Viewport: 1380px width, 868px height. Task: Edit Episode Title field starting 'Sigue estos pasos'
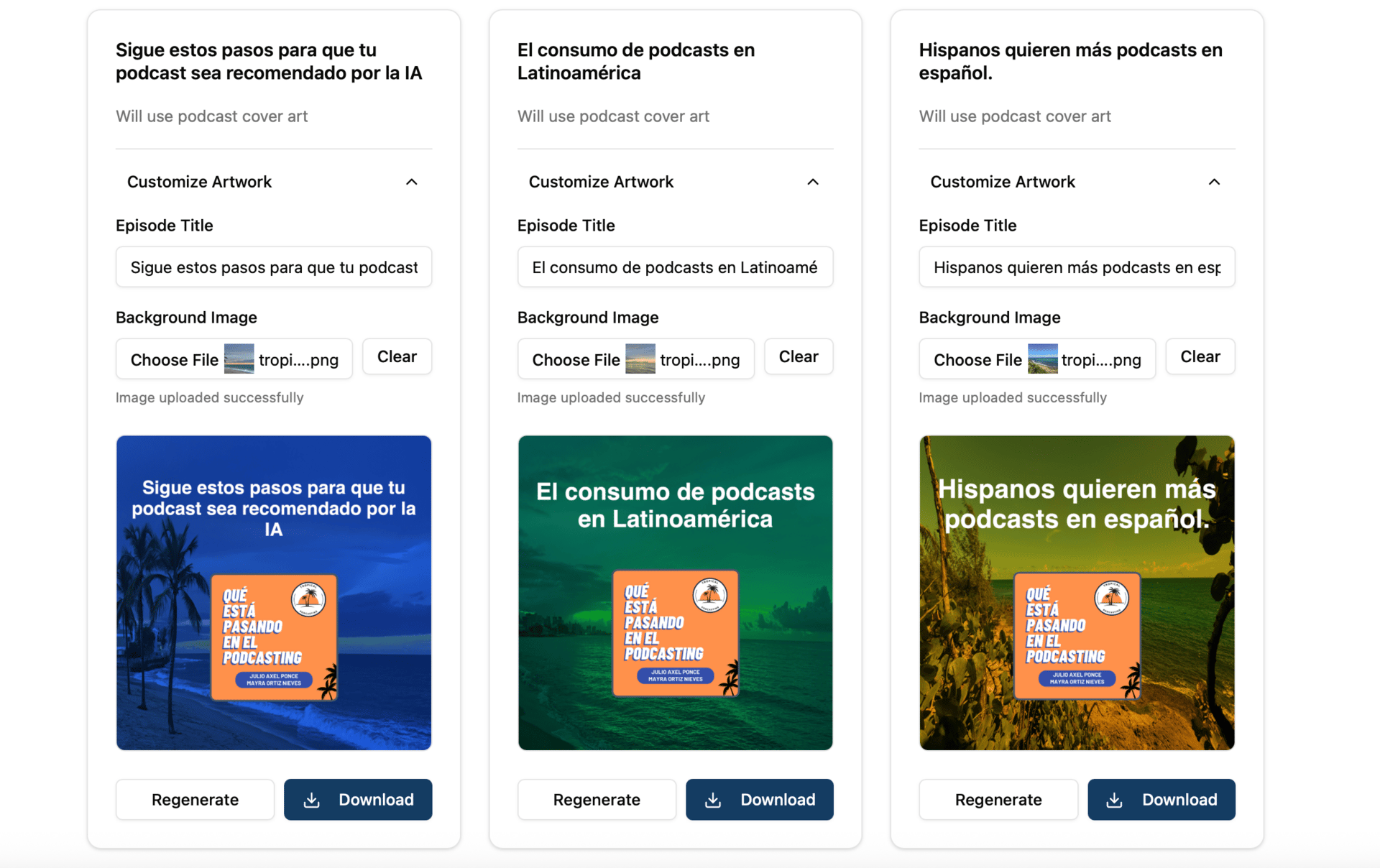274,267
